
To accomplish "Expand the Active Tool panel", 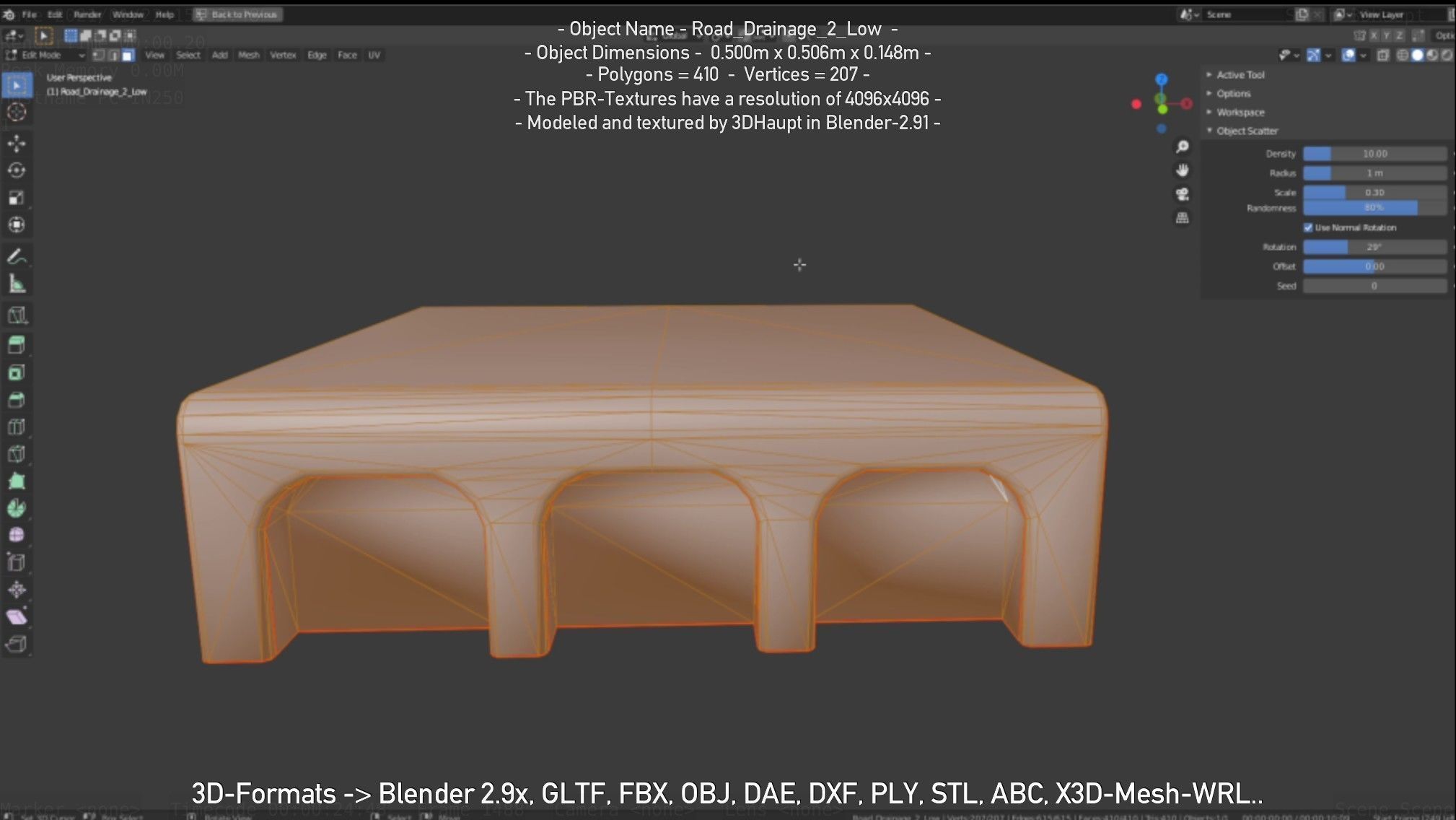I will [x=1240, y=74].
